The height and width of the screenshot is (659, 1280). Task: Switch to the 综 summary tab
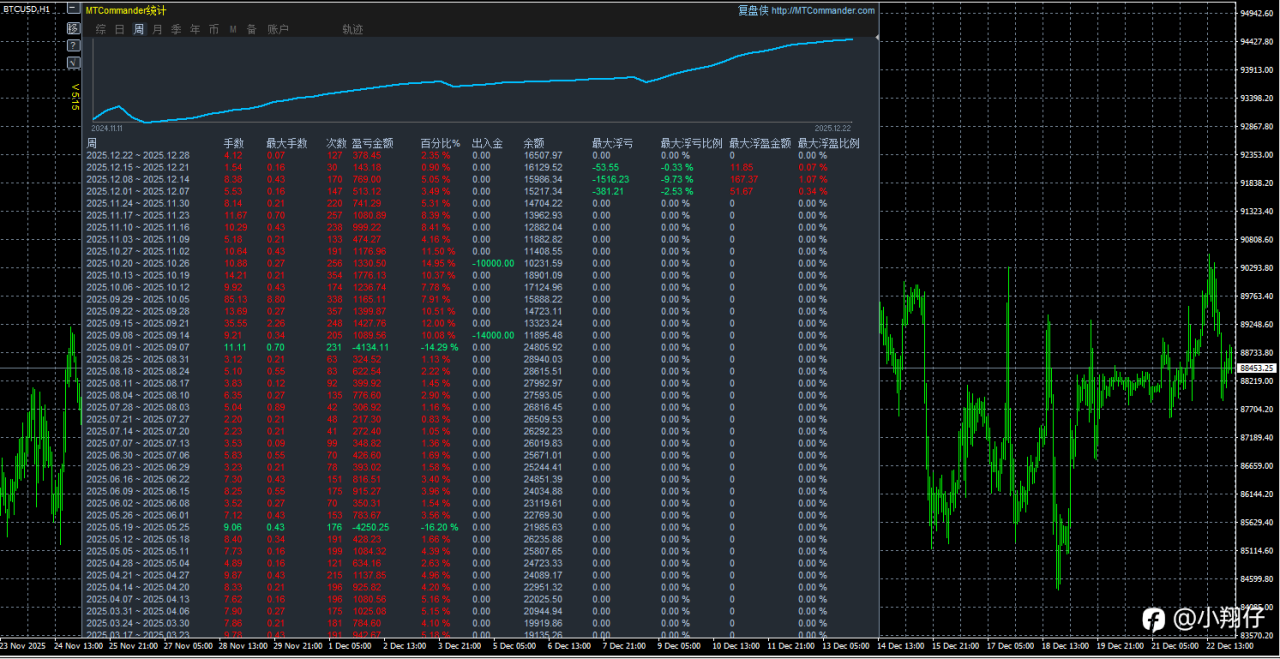[101, 30]
